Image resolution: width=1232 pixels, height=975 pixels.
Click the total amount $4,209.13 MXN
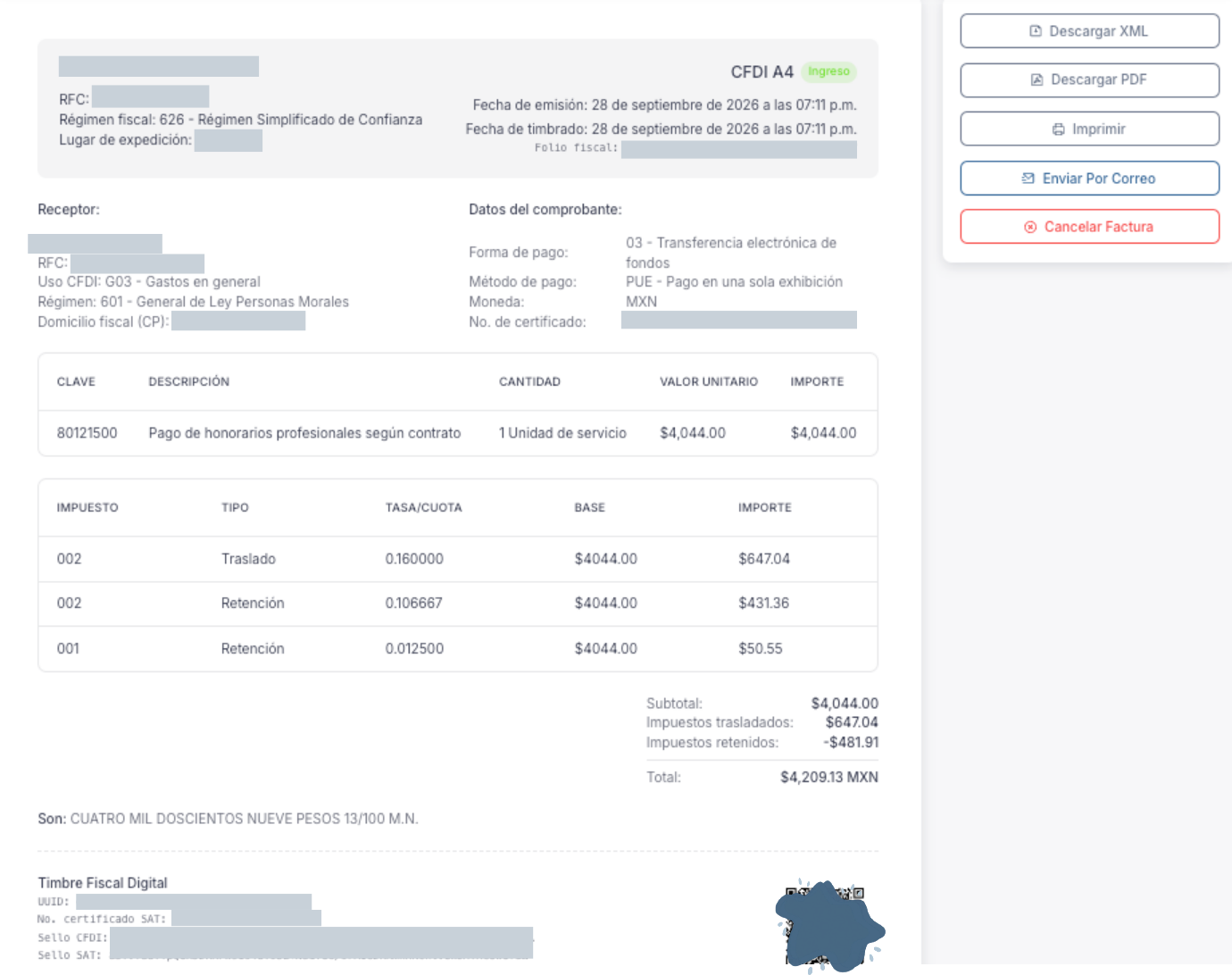click(x=829, y=777)
